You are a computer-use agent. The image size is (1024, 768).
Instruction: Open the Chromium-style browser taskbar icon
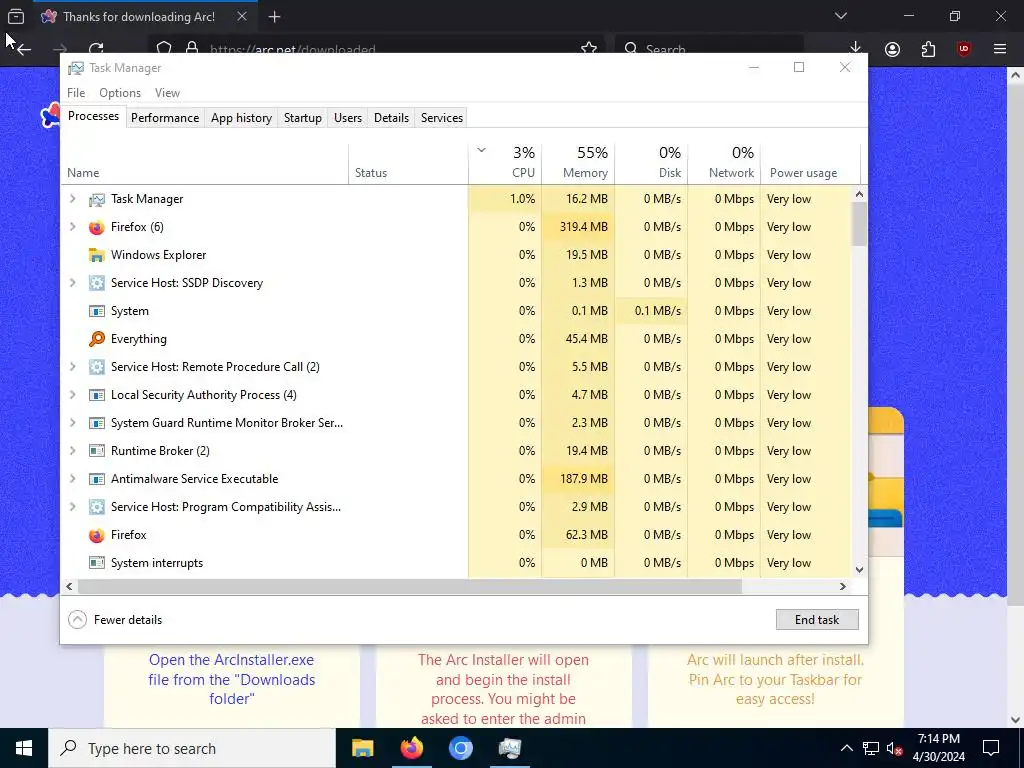(x=460, y=748)
